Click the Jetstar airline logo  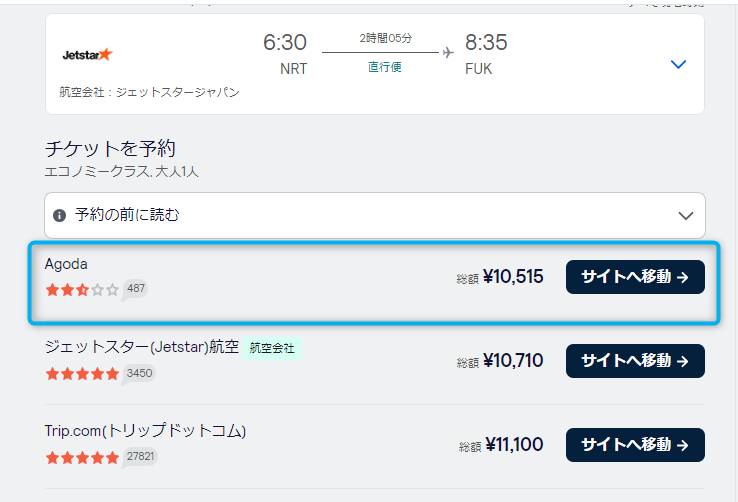(87, 54)
